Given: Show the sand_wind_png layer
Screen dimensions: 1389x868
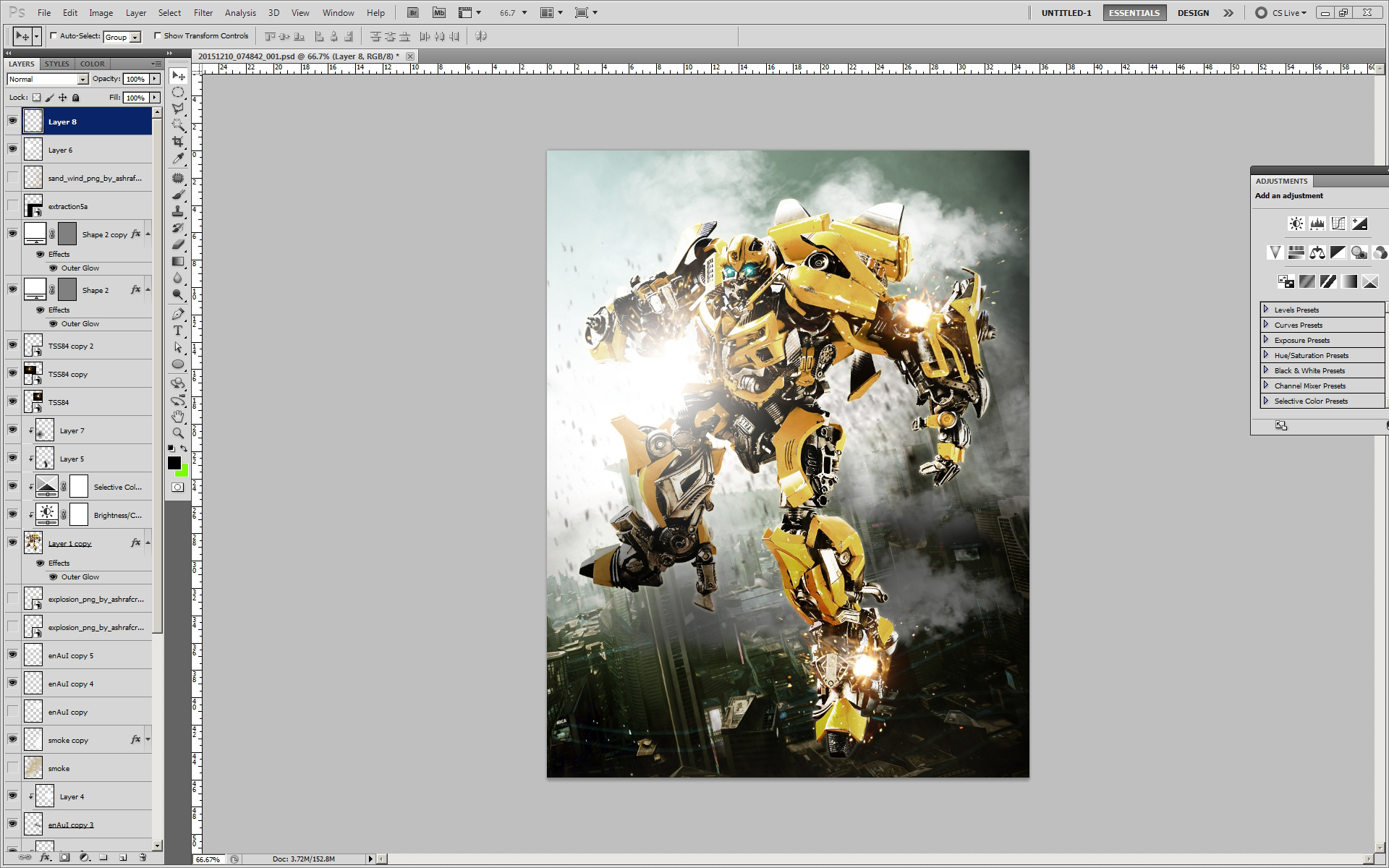Looking at the screenshot, I should tap(12, 177).
